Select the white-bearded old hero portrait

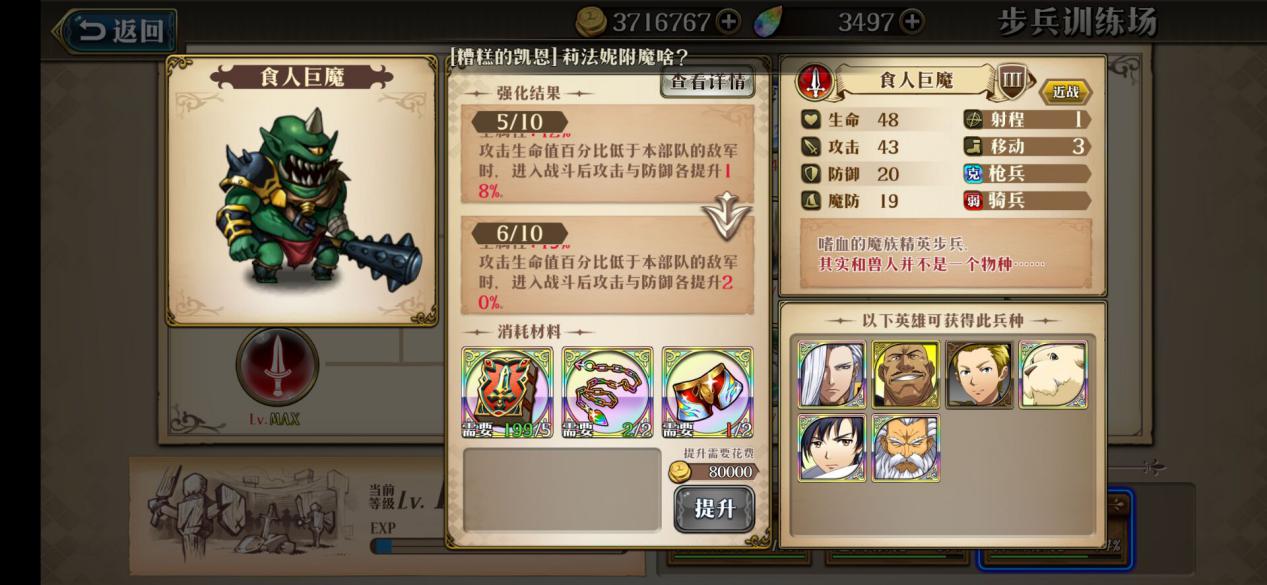pos(905,448)
